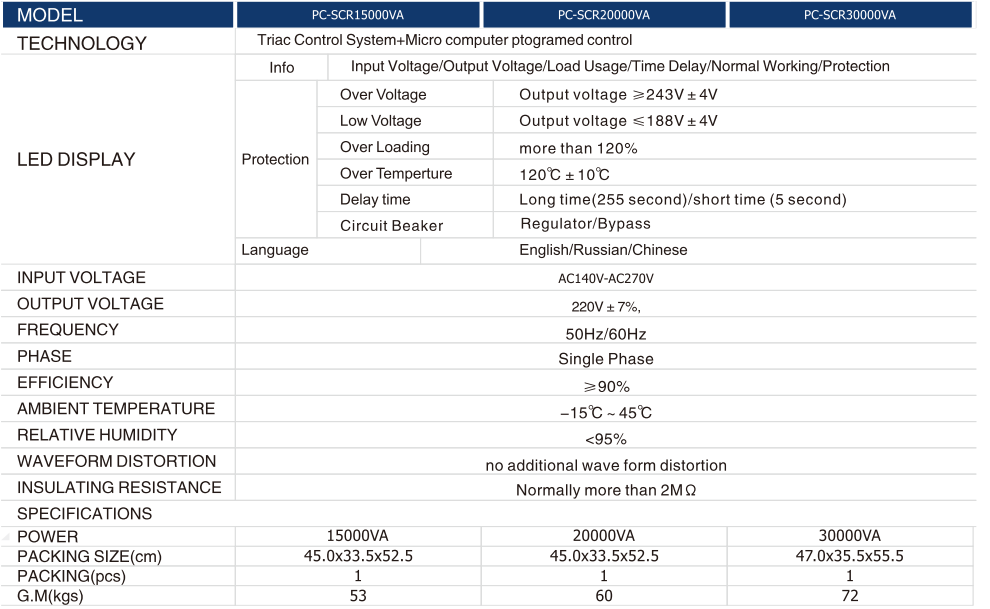Click the 47.0x35.5x55.5 packing size cell

pos(850,556)
